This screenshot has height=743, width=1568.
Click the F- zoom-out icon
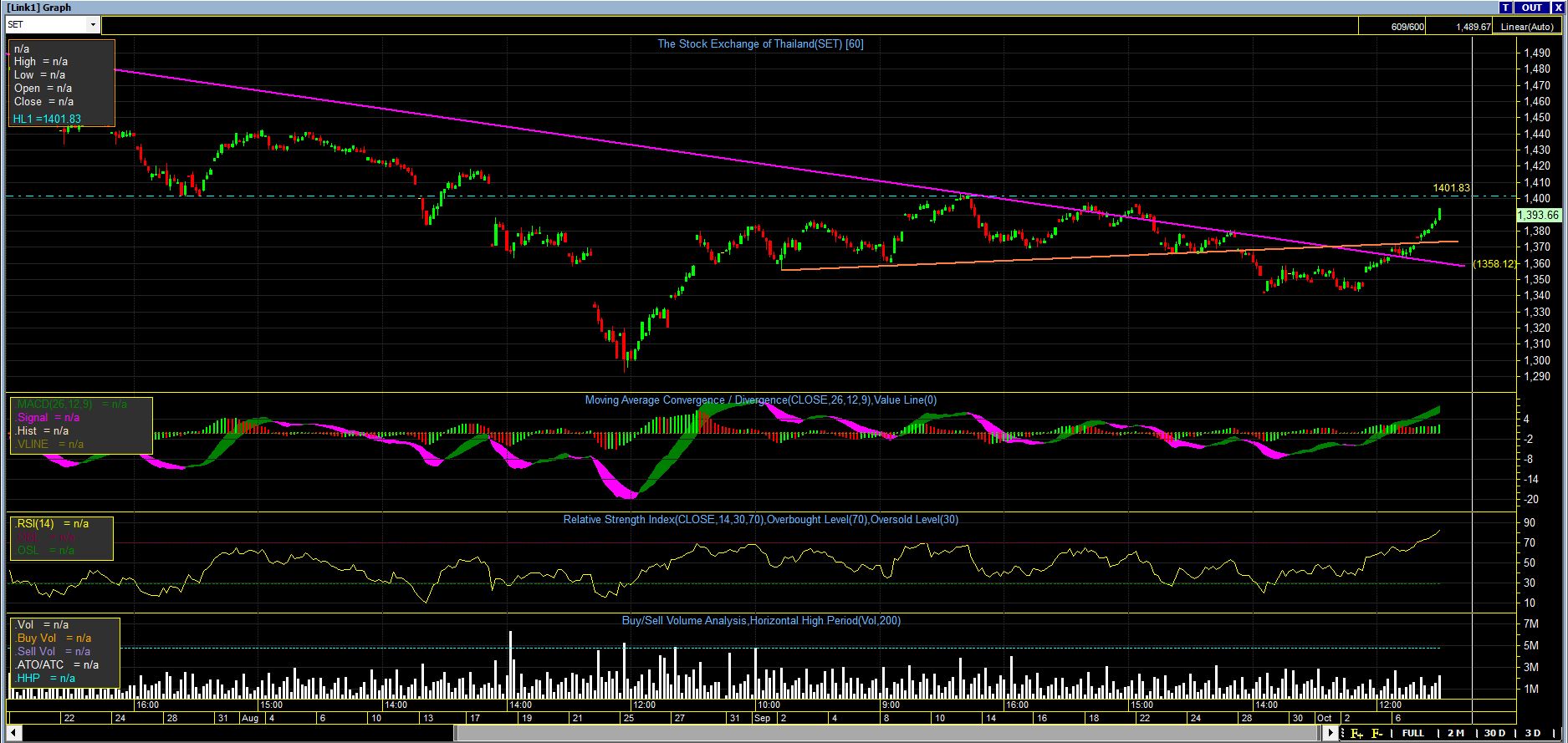pyautogui.click(x=1376, y=734)
